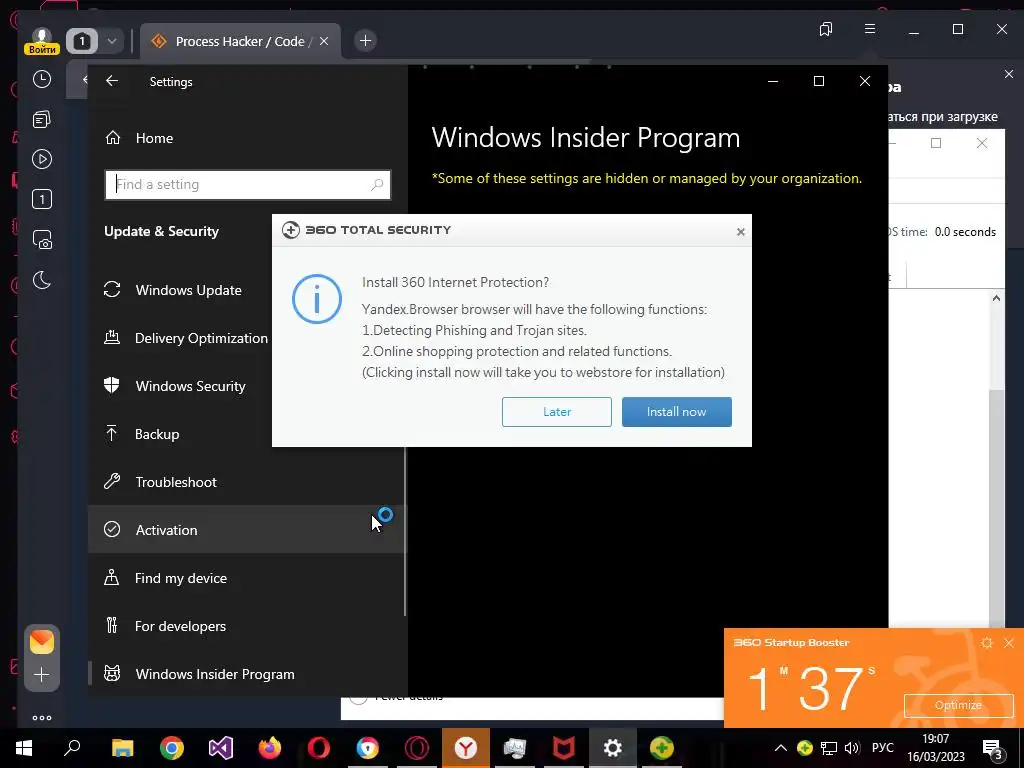1024x768 pixels.
Task: Open volume control in system tray
Action: [x=852, y=748]
